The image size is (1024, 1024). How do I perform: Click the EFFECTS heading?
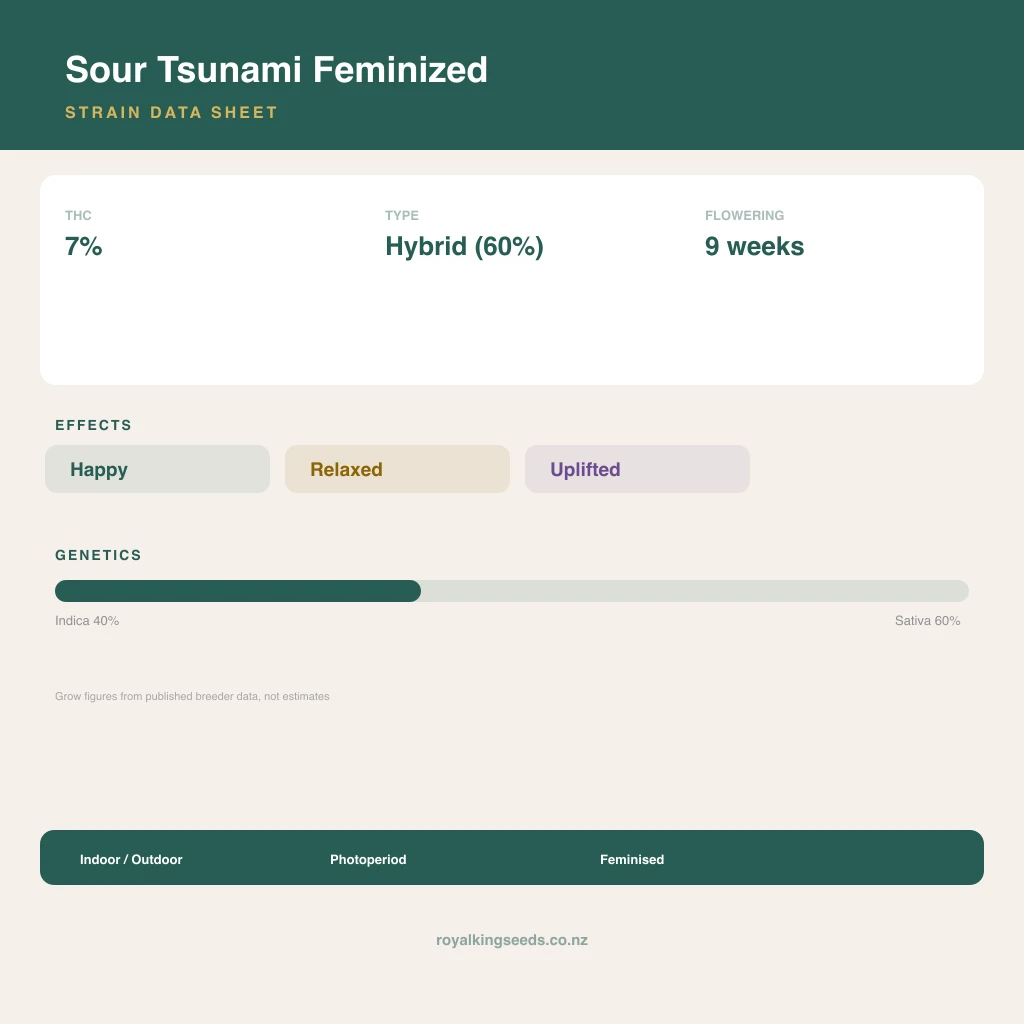point(93,425)
